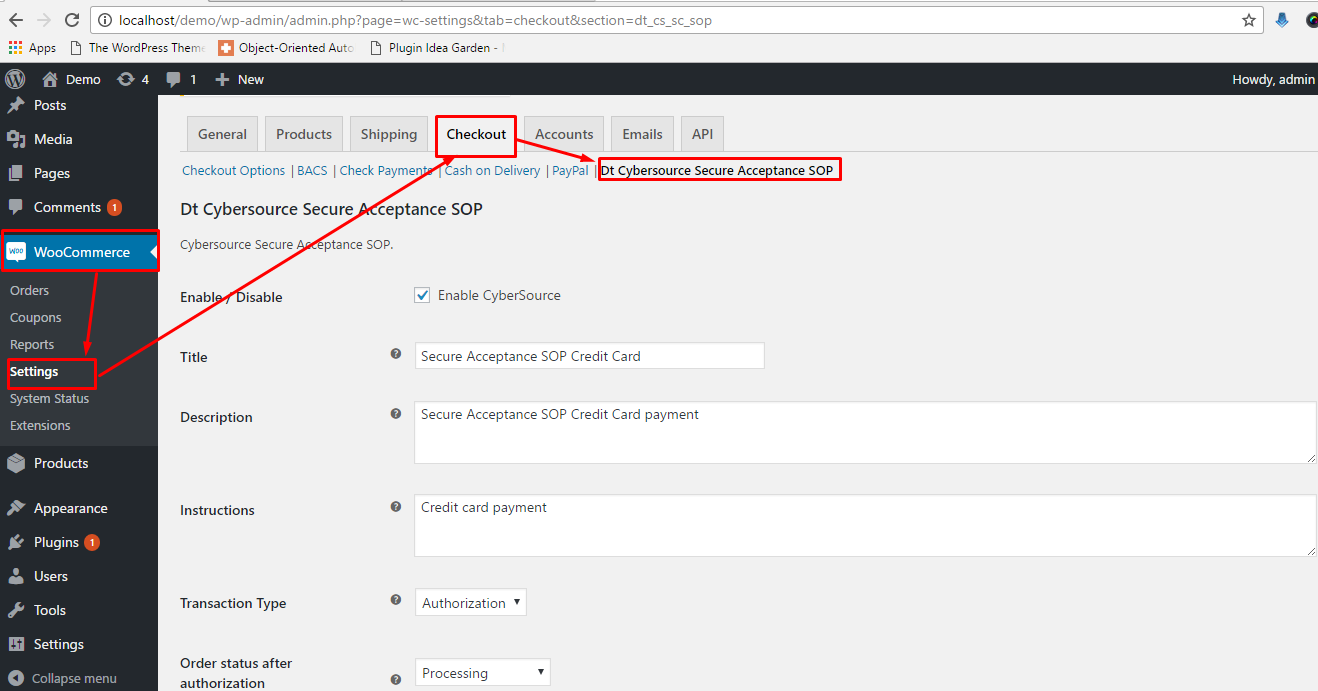This screenshot has width=1318, height=691.
Task: Open the Cash on Delivery settings link
Action: click(492, 170)
